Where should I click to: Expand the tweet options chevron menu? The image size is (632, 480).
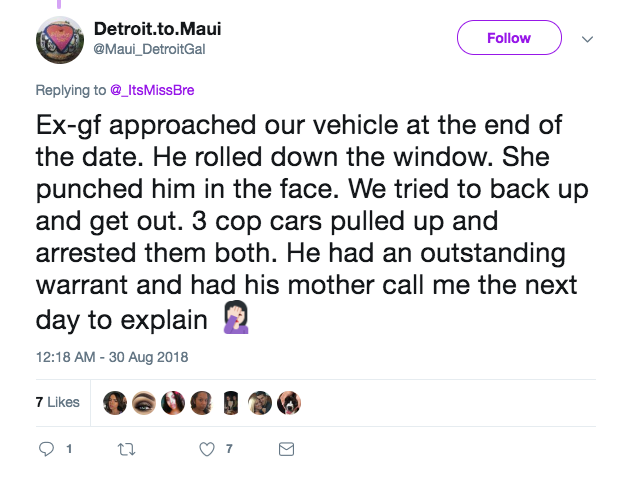(x=587, y=39)
